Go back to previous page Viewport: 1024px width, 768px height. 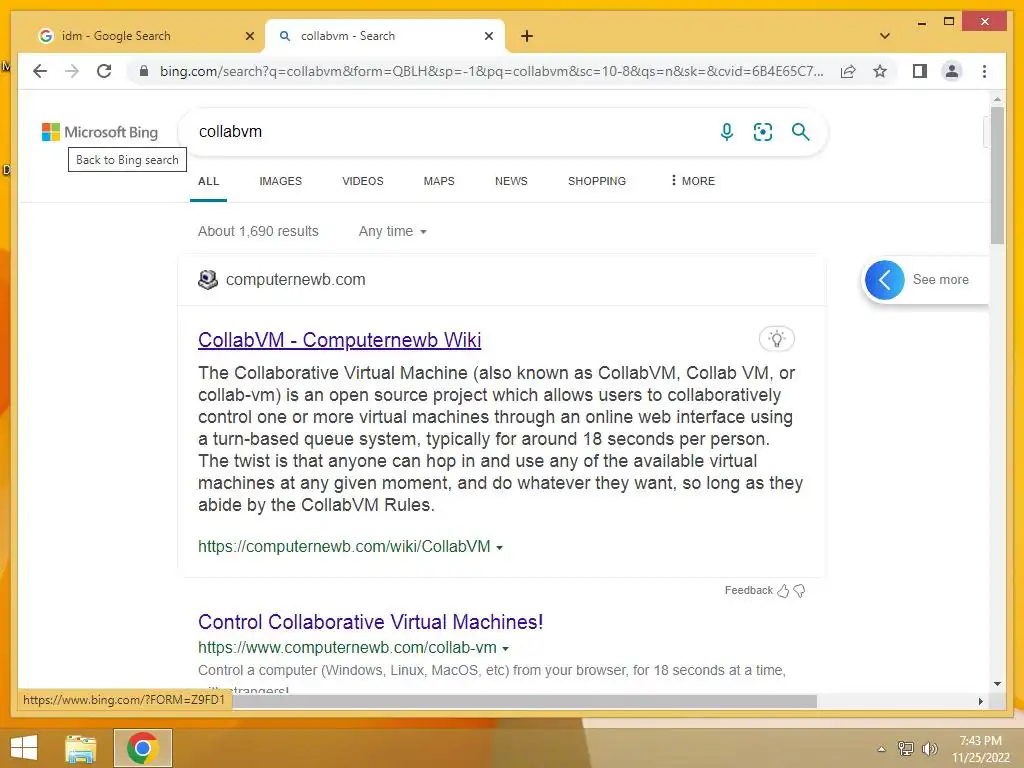40,71
